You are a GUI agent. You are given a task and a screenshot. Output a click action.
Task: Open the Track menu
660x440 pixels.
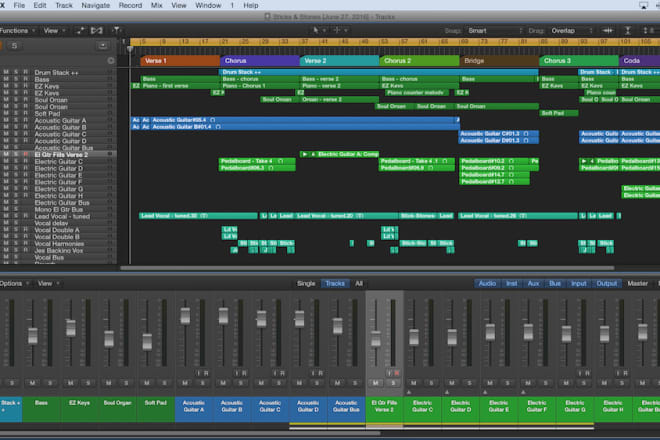click(64, 5)
